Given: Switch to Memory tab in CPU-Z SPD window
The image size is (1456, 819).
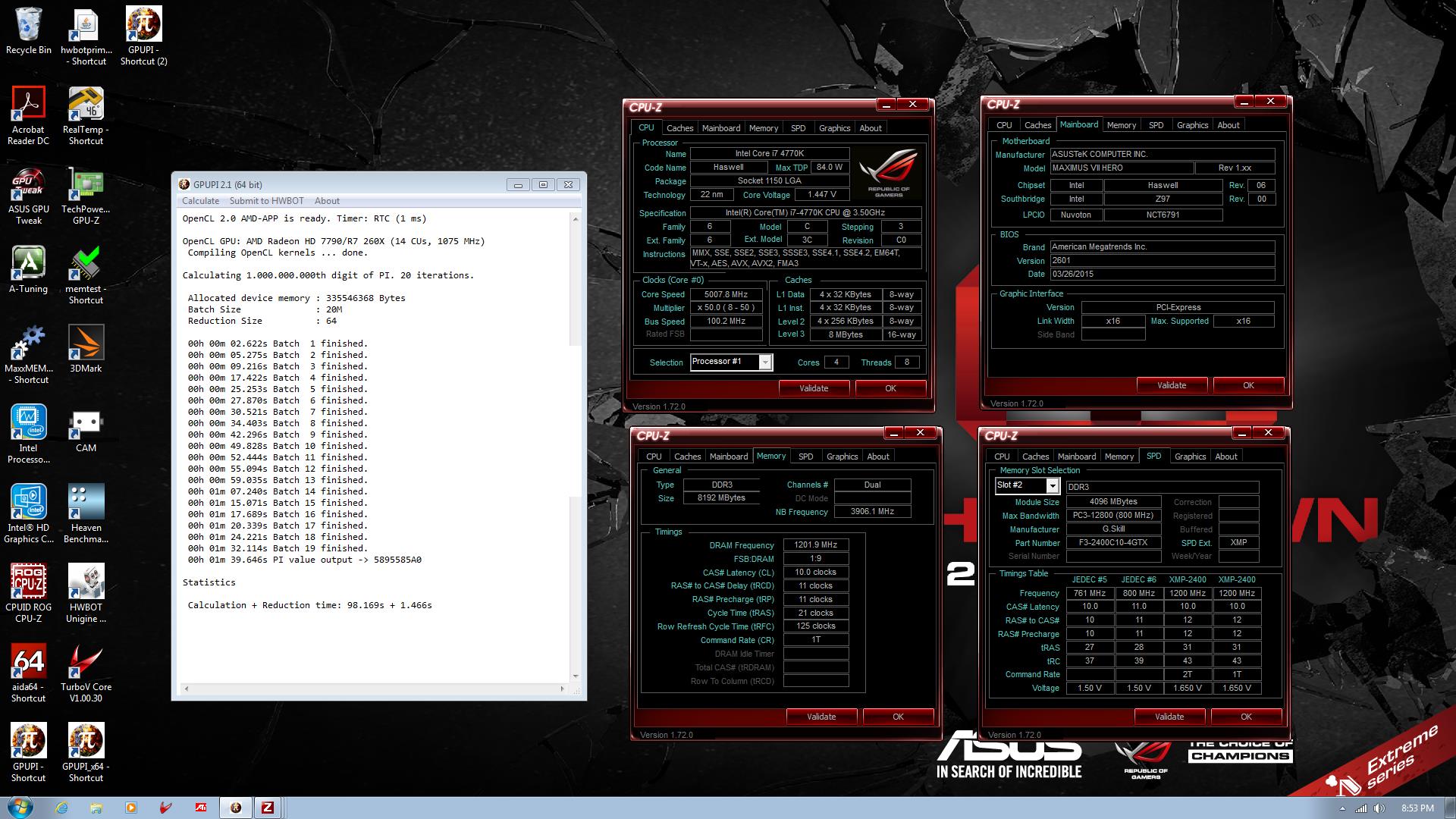Looking at the screenshot, I should [x=1119, y=457].
